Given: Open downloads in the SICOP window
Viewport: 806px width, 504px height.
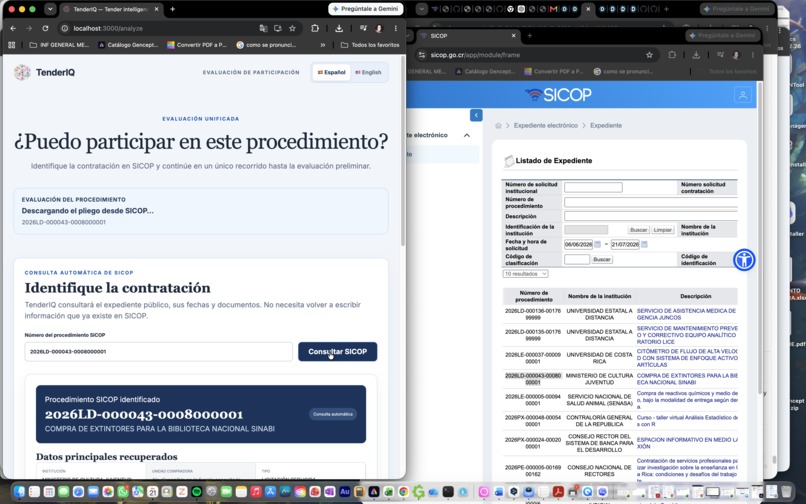Looking at the screenshot, I should (x=696, y=55).
